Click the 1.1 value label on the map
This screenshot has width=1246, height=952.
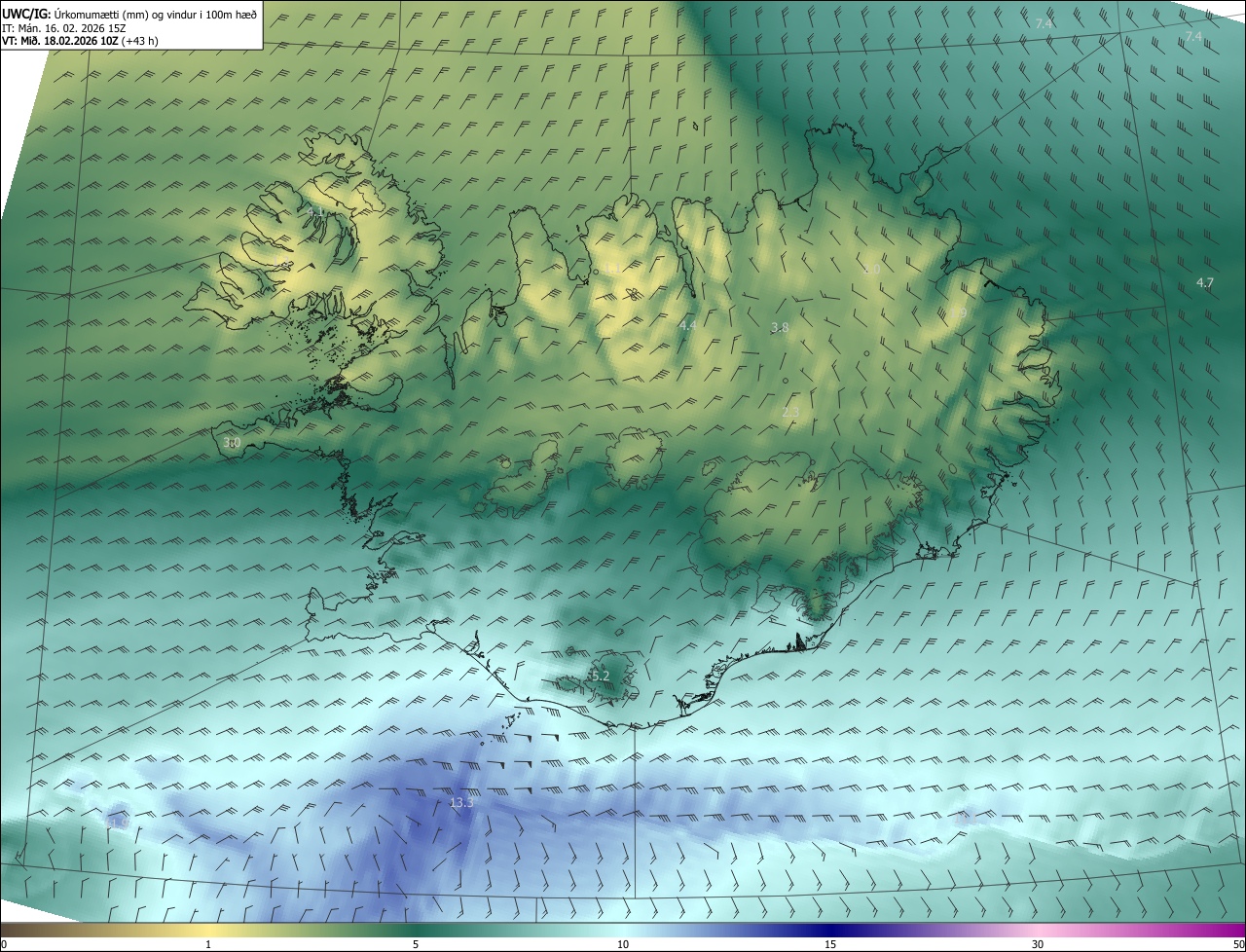coord(612,269)
